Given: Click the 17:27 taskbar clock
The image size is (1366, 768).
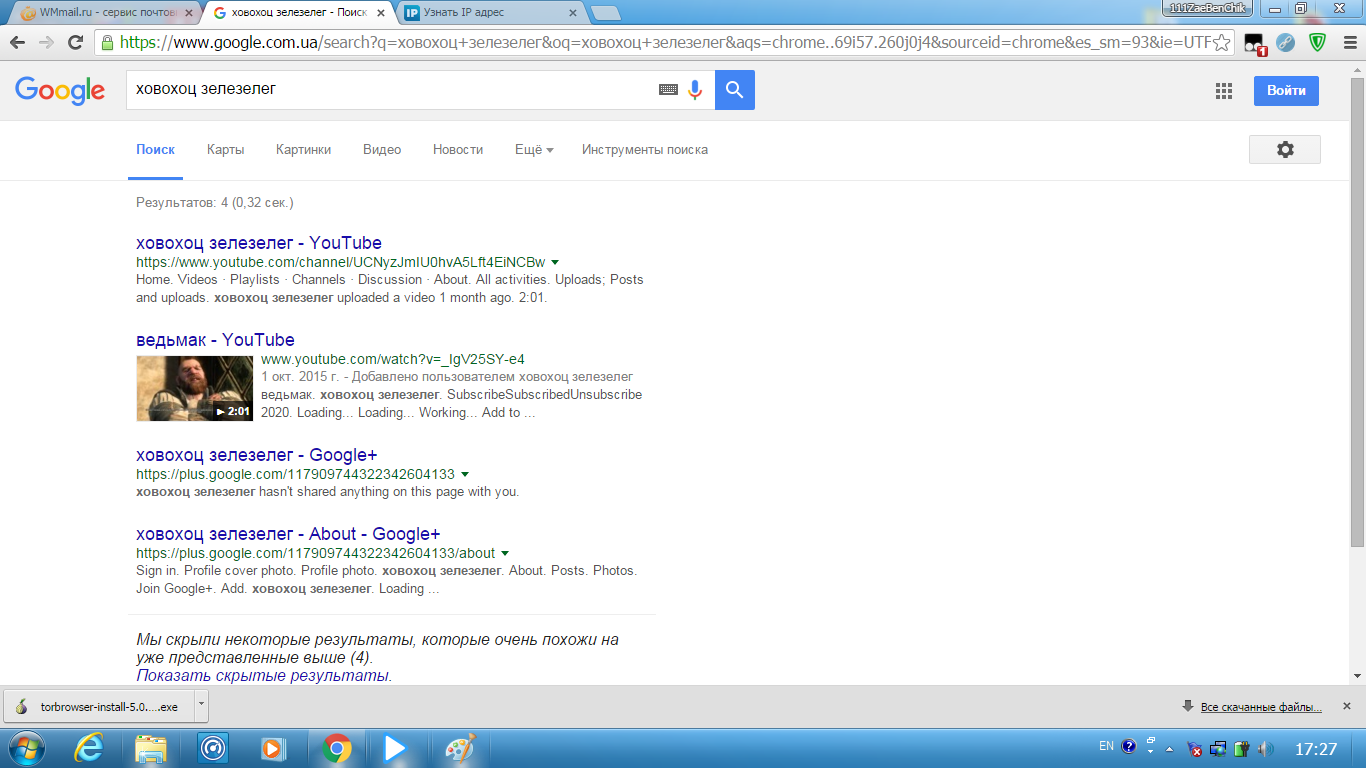Looking at the screenshot, I should [x=1315, y=748].
